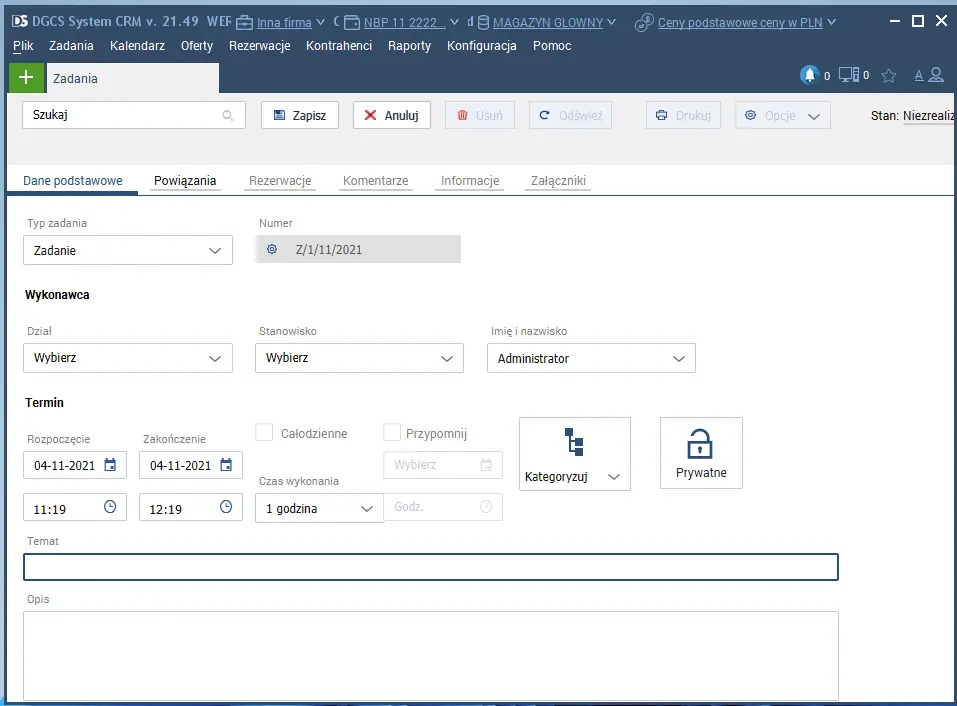Click the Odśwież refresh button
The width and height of the screenshot is (957, 706).
571,115
